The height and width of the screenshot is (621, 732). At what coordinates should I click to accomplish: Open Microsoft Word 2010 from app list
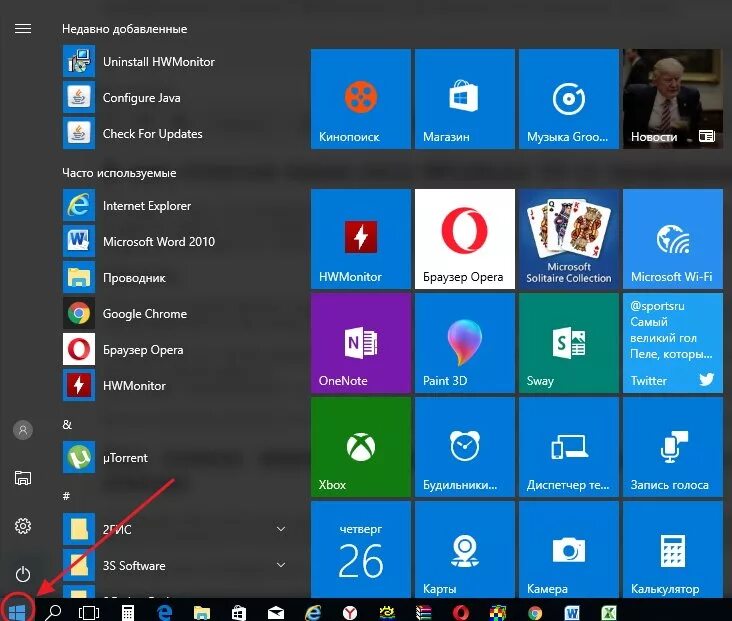139,242
